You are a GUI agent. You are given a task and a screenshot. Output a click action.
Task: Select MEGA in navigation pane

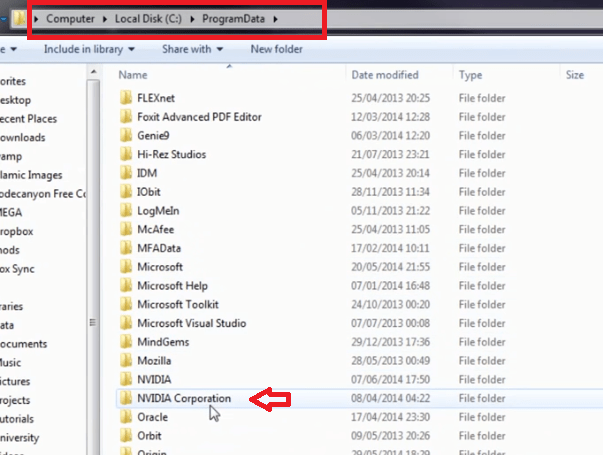coord(11,213)
